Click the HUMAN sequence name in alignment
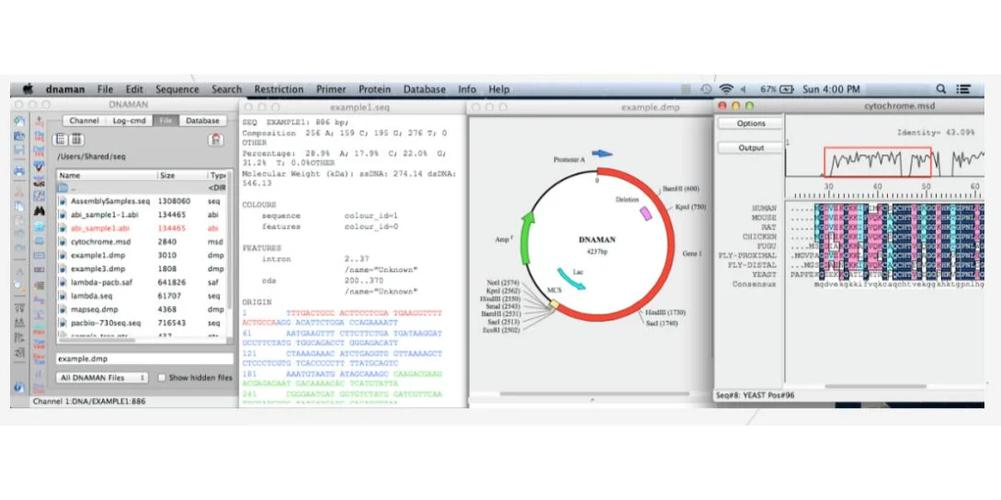Viewport: 1001px width, 500px height. pos(764,208)
